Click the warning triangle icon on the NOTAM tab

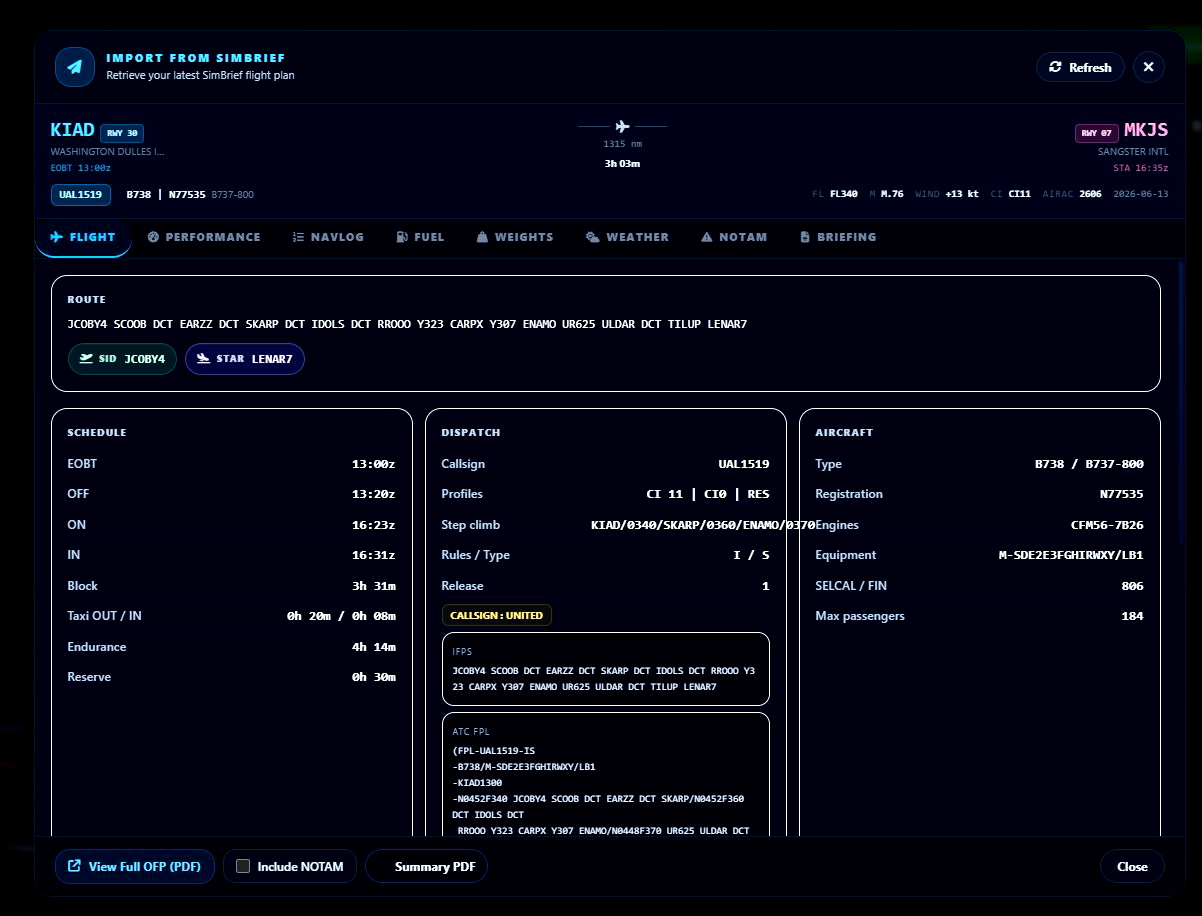(x=707, y=237)
